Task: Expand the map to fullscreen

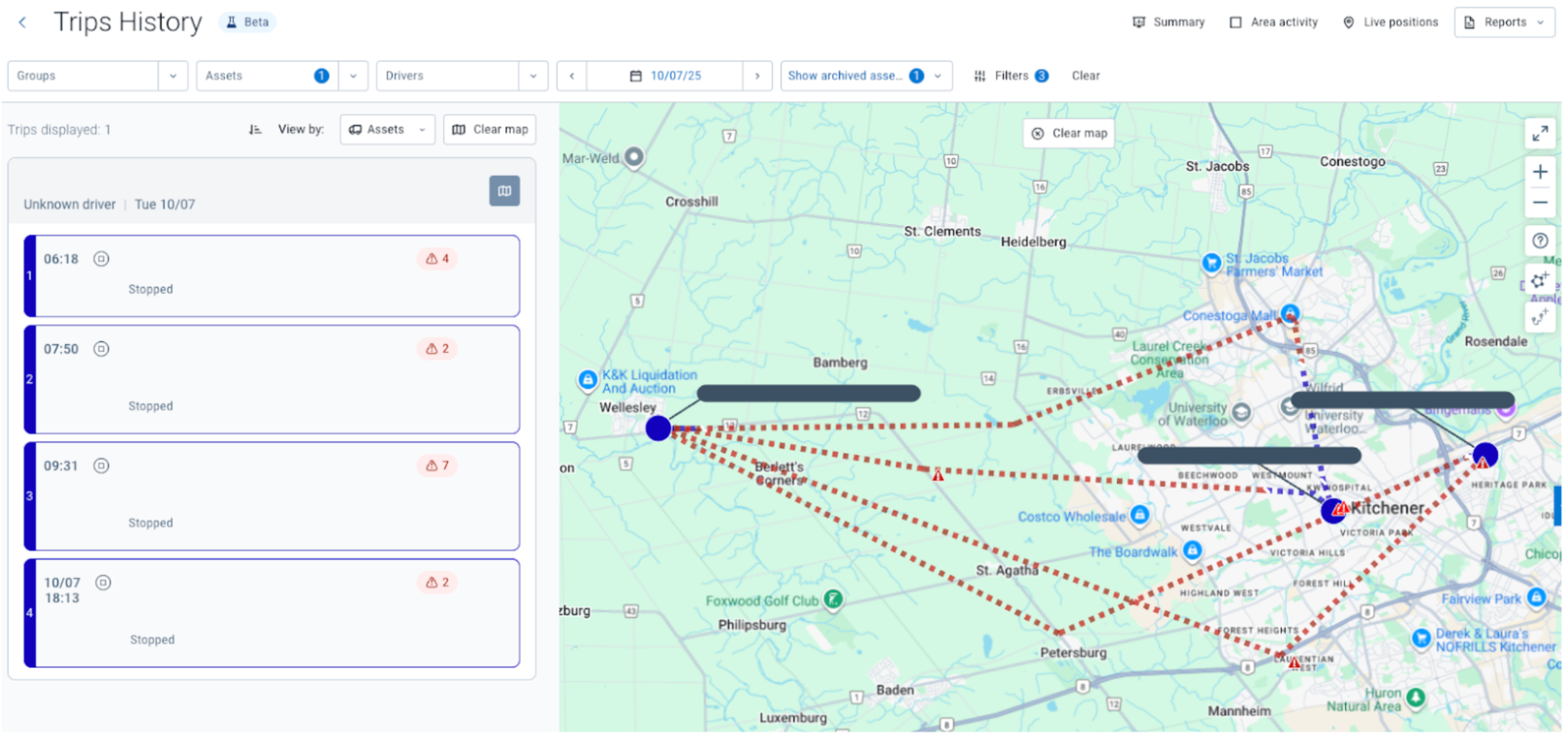Action: point(1540,134)
